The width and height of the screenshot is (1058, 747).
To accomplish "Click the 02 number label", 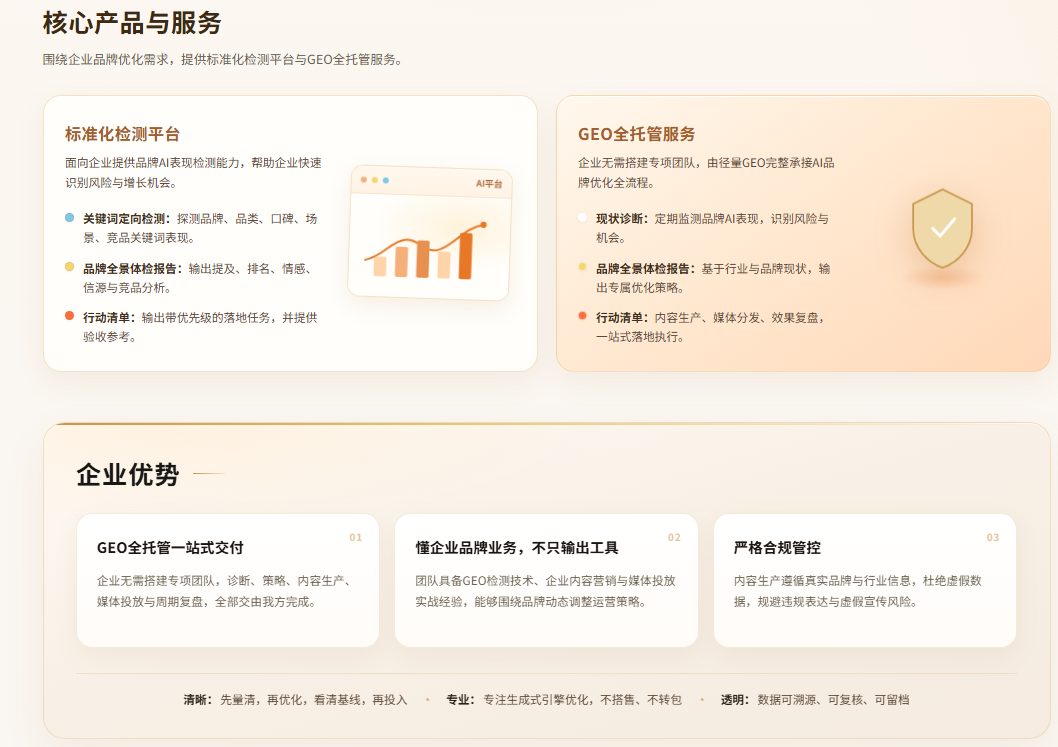I will [x=674, y=537].
